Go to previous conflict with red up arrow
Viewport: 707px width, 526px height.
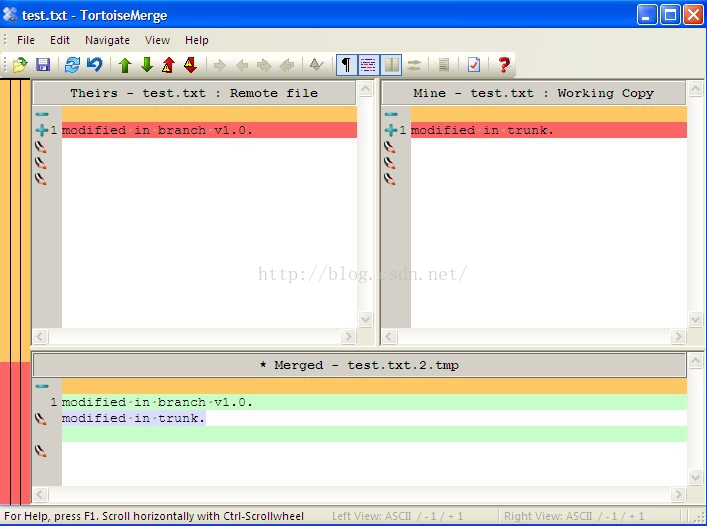pyautogui.click(x=169, y=65)
